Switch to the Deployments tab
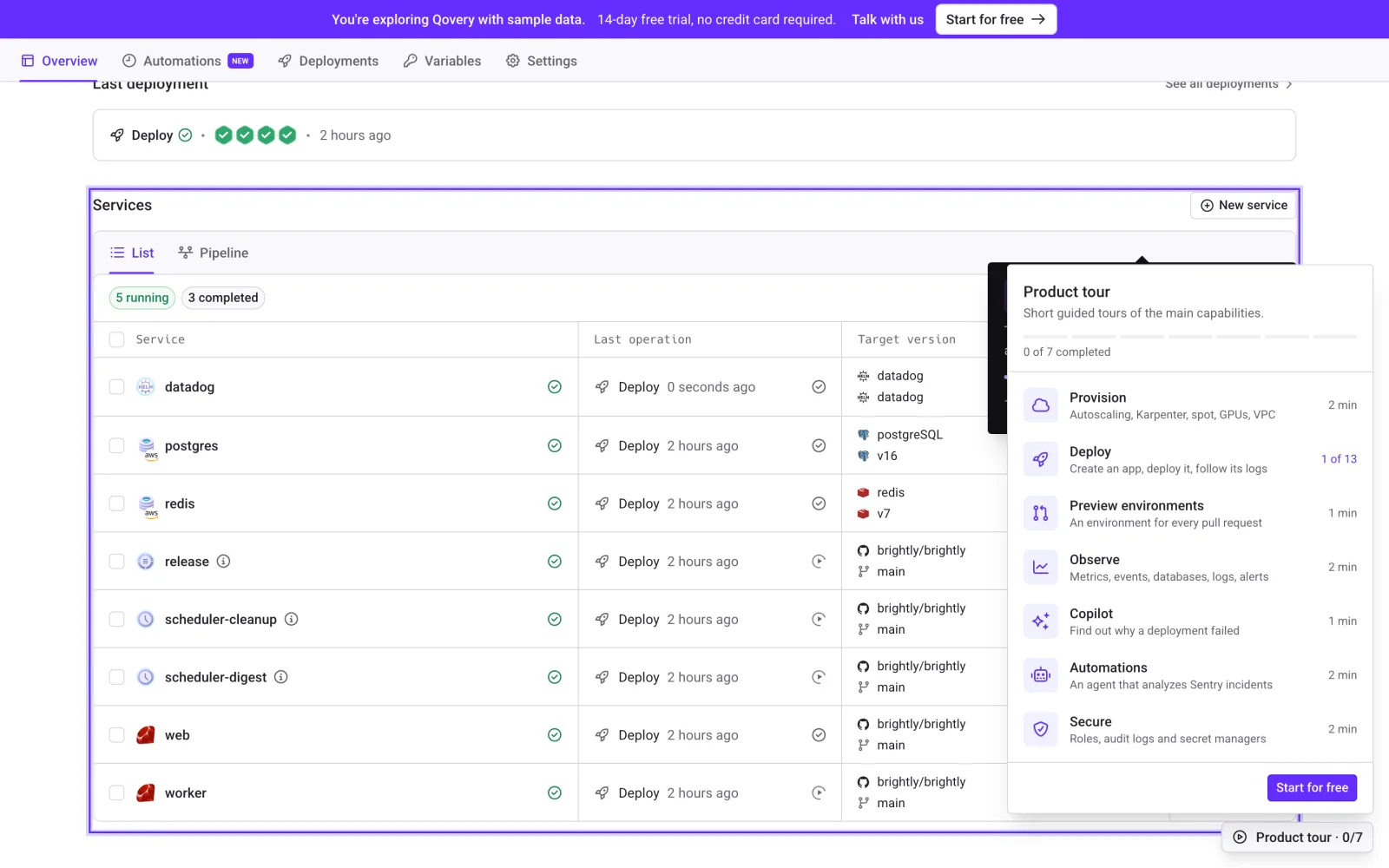 328,61
